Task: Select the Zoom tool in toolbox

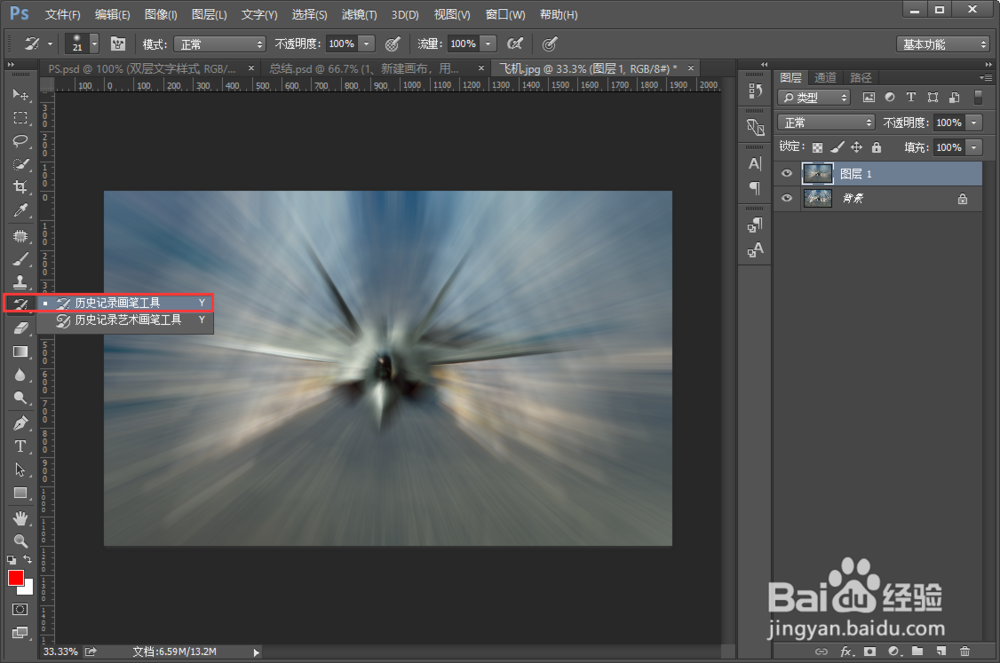Action: pos(20,541)
